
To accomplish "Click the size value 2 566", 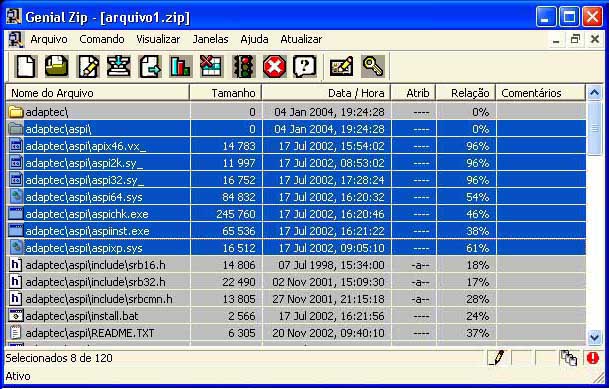I will (242, 316).
